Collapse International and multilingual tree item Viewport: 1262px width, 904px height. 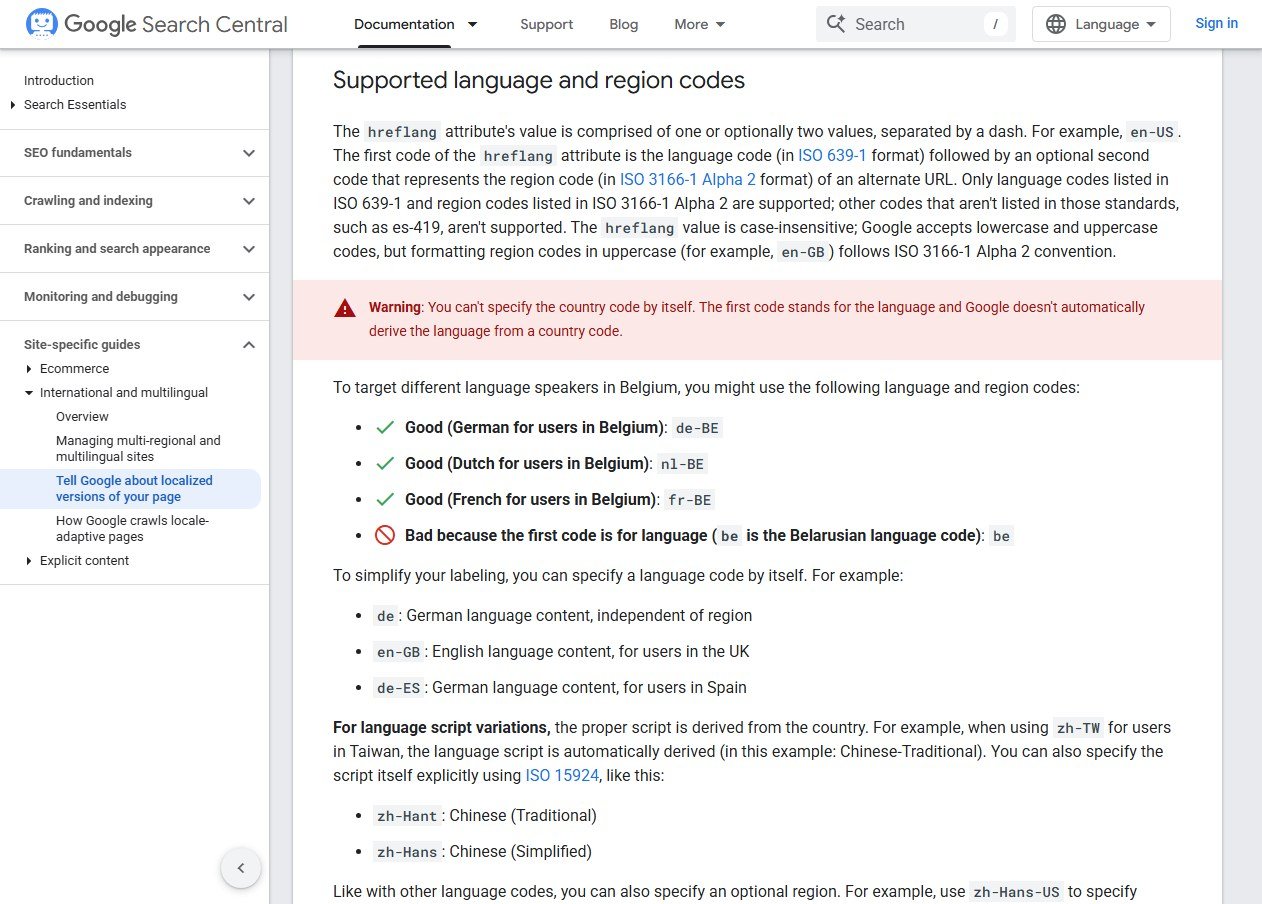(x=29, y=393)
